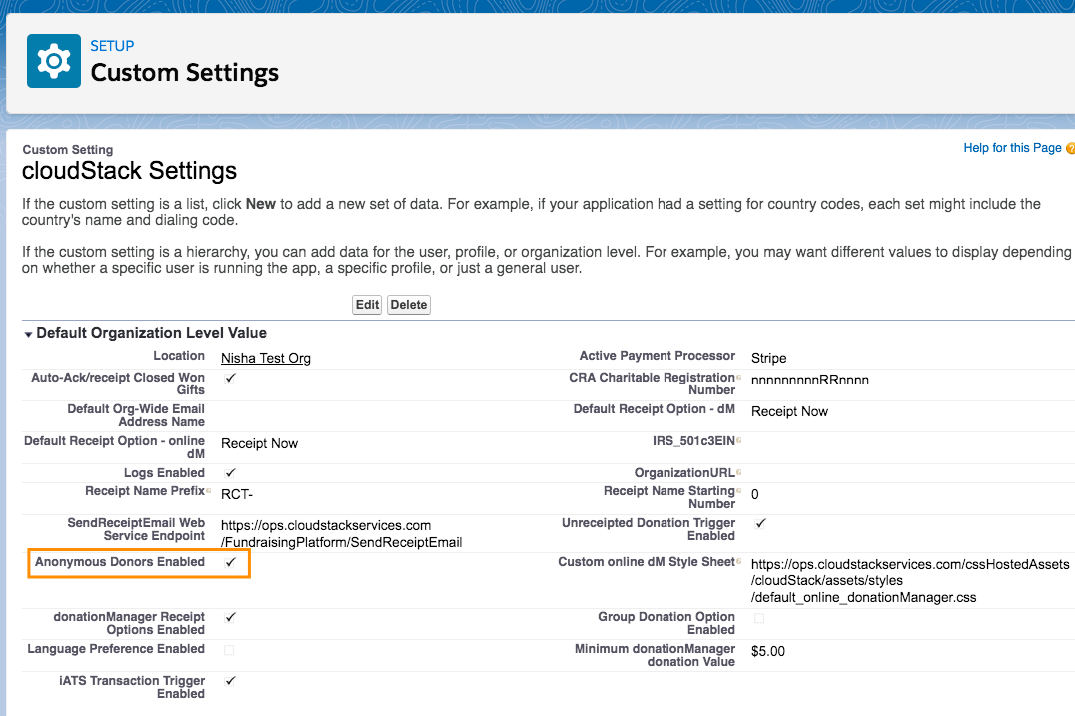Click the Default Org-Wide Email Address Name label

(x=136, y=415)
